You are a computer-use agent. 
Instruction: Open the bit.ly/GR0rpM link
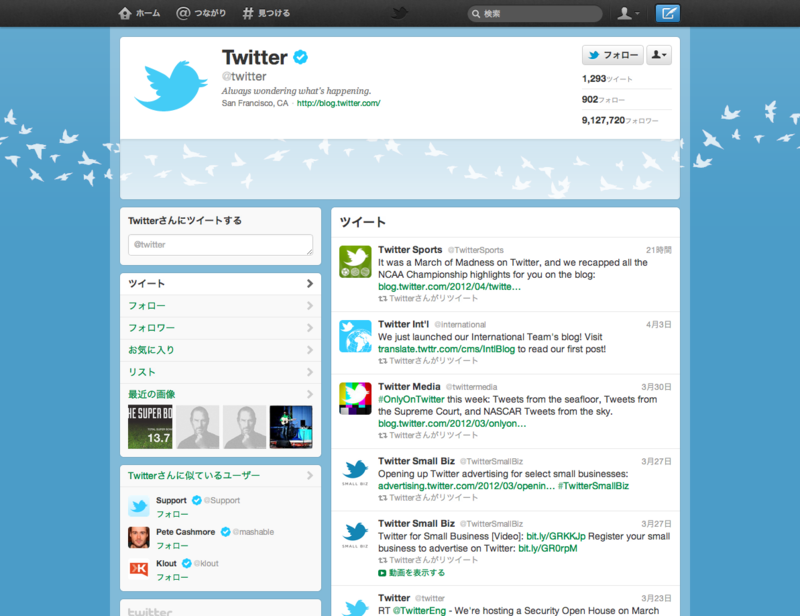548,549
